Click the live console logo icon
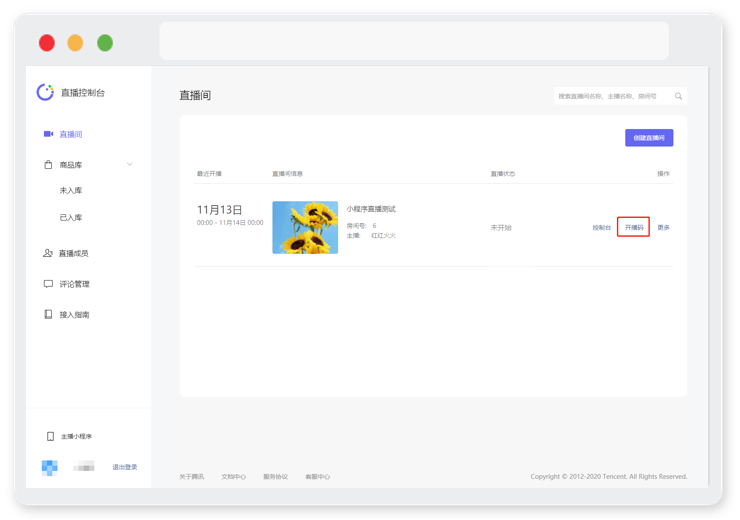Screen dimensions: 740x520 (x=45, y=92)
